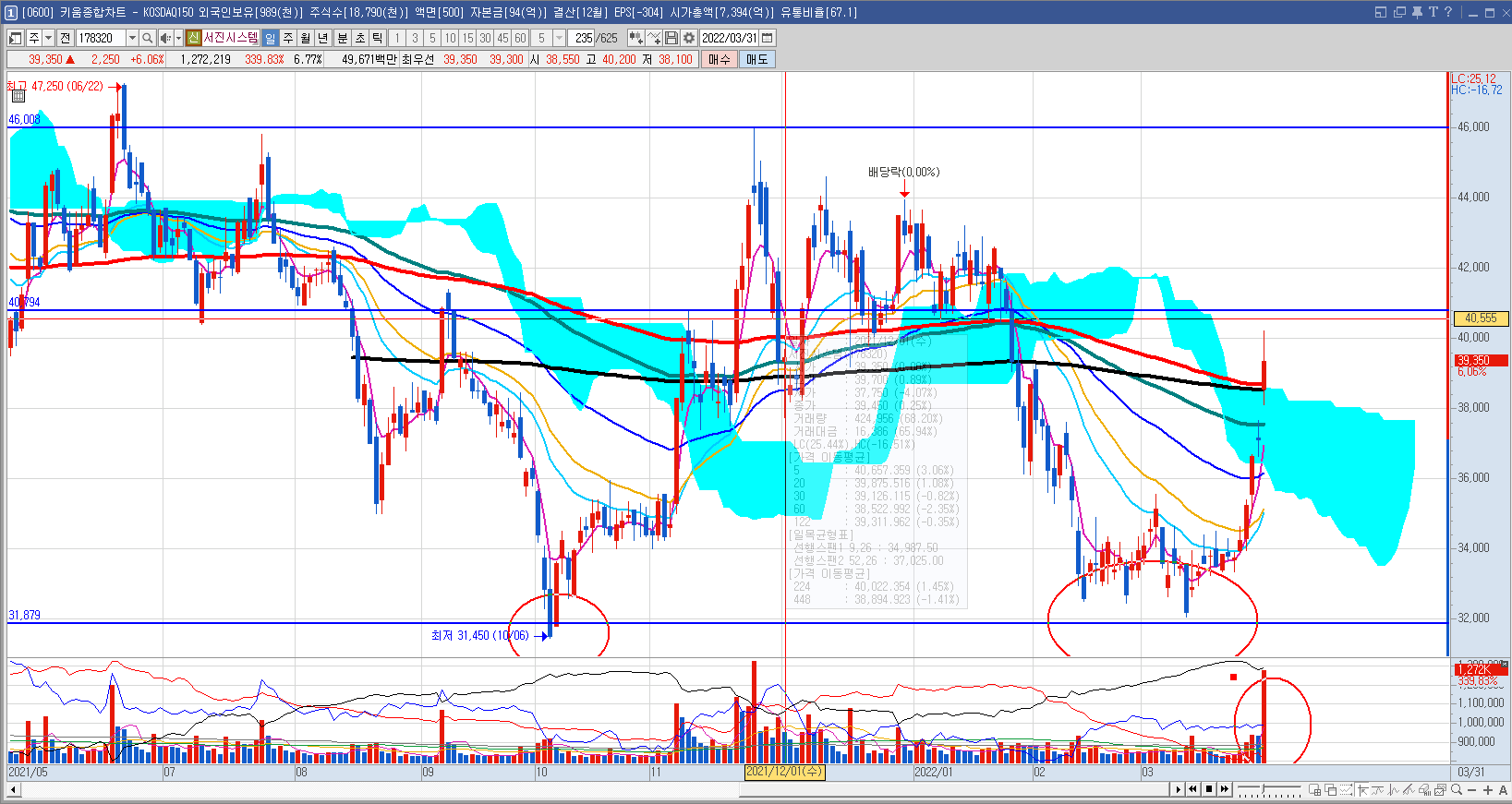Image resolution: width=1512 pixels, height=804 pixels.
Task: Click the chart layout icon at toolbar start
Action: coord(15,38)
